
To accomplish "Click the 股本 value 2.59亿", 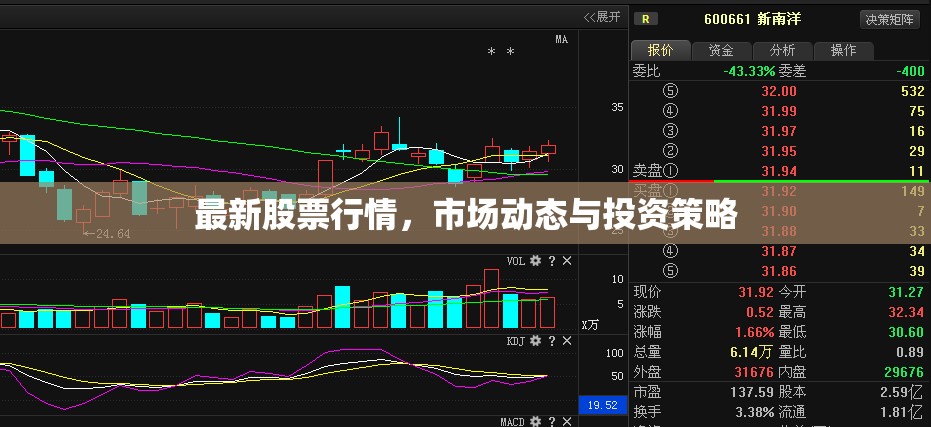I will (x=902, y=393).
